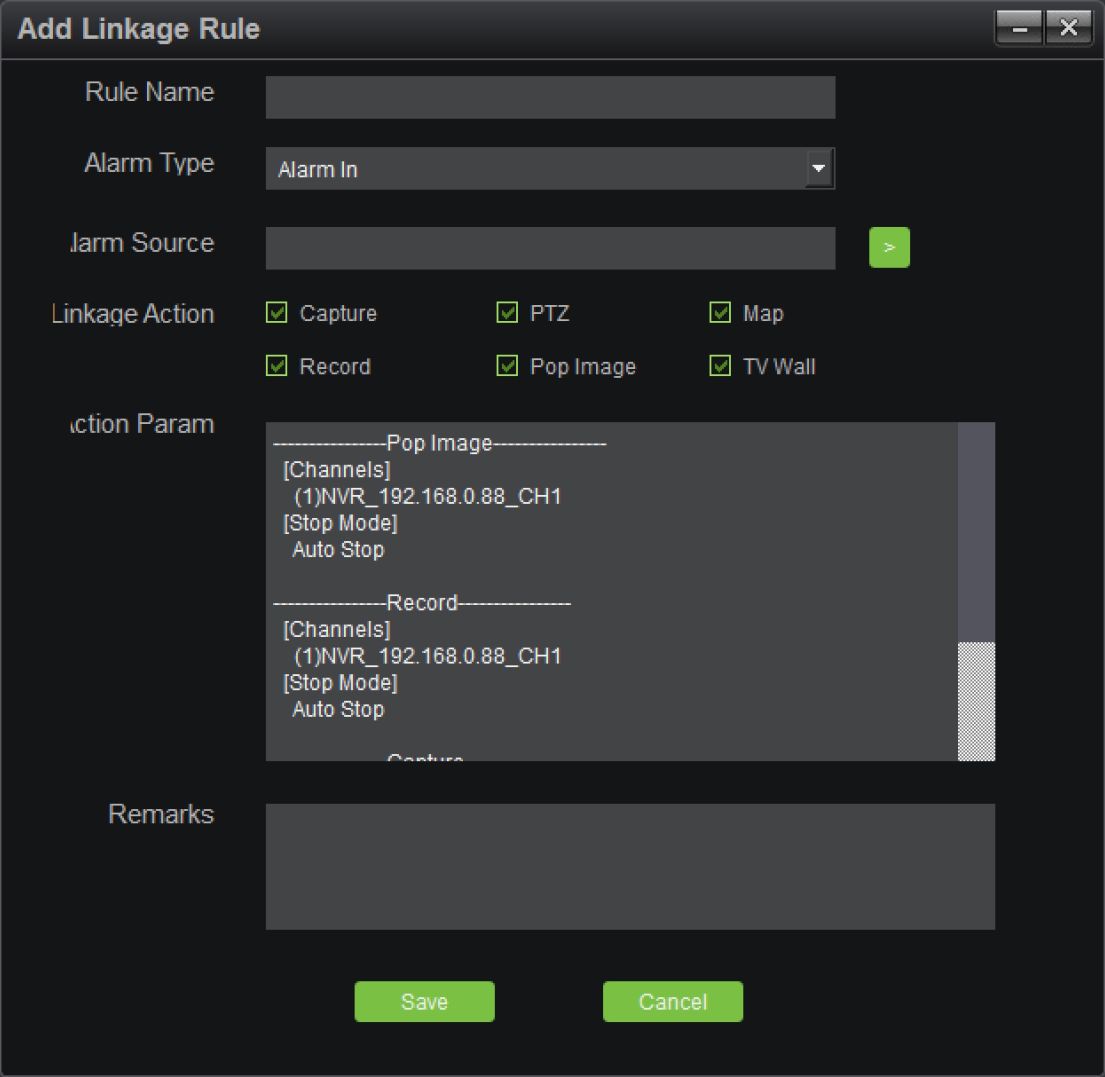This screenshot has height=1077, width=1105.
Task: Expand the Alarm Type dropdown arrow
Action: (x=819, y=169)
